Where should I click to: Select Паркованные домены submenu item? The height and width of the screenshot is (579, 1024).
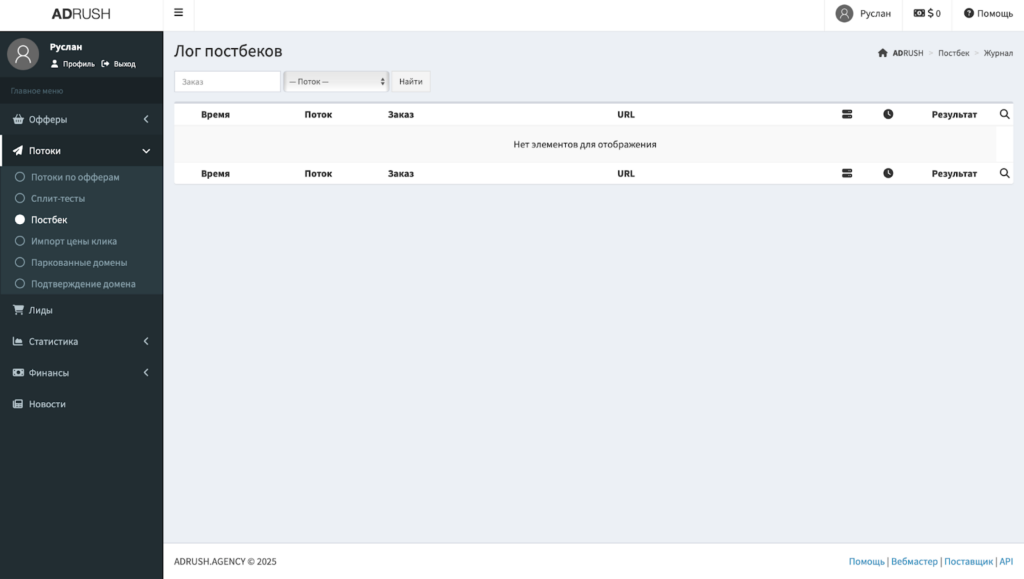point(79,262)
